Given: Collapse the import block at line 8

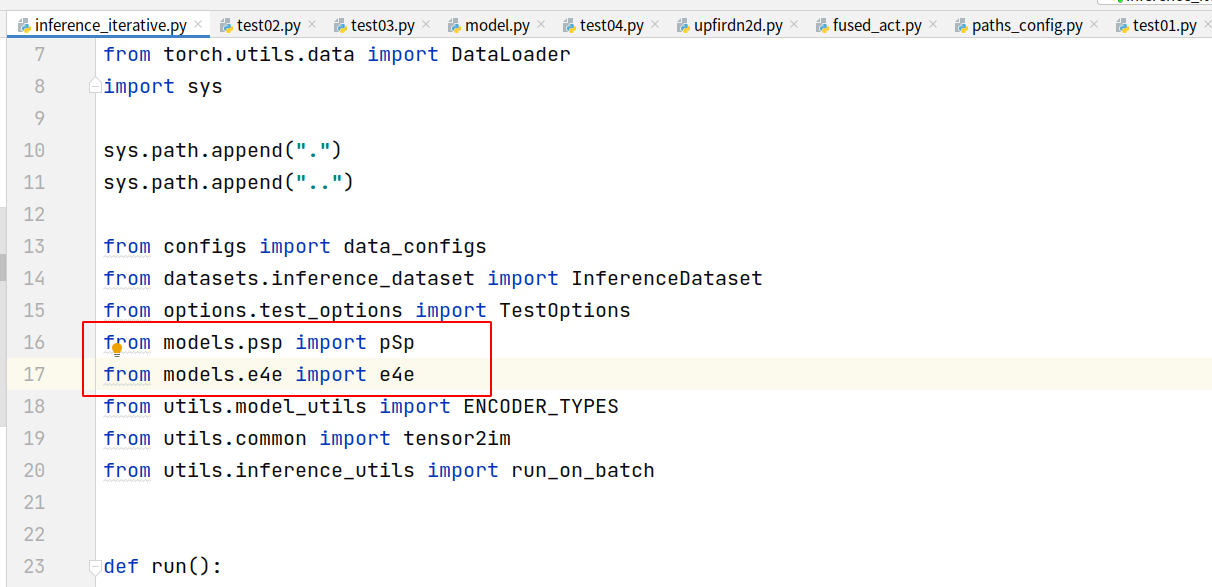Looking at the screenshot, I should point(93,86).
